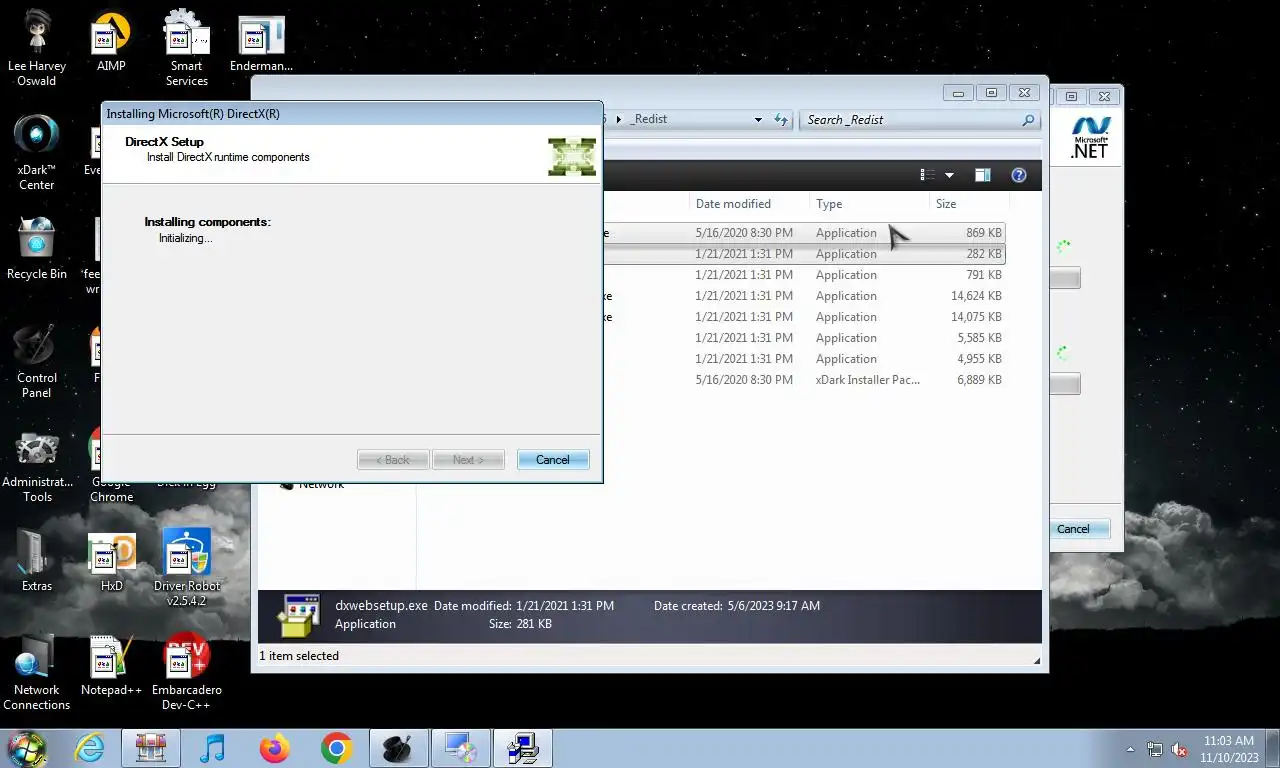This screenshot has height=768, width=1280.
Task: Open the Lee Harvey Oswald desktop icon
Action: tap(37, 49)
